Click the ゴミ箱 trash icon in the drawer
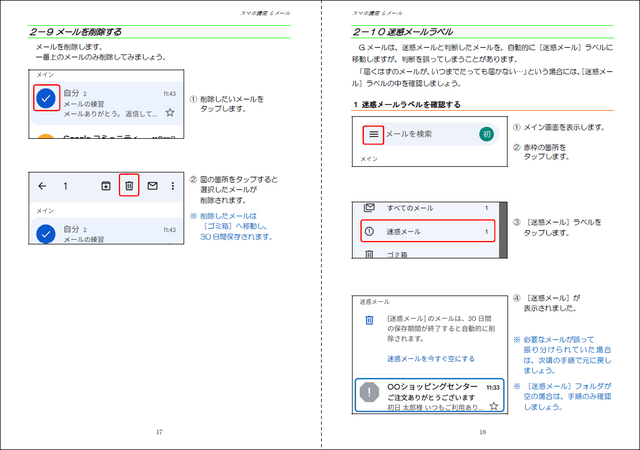 pos(369,254)
